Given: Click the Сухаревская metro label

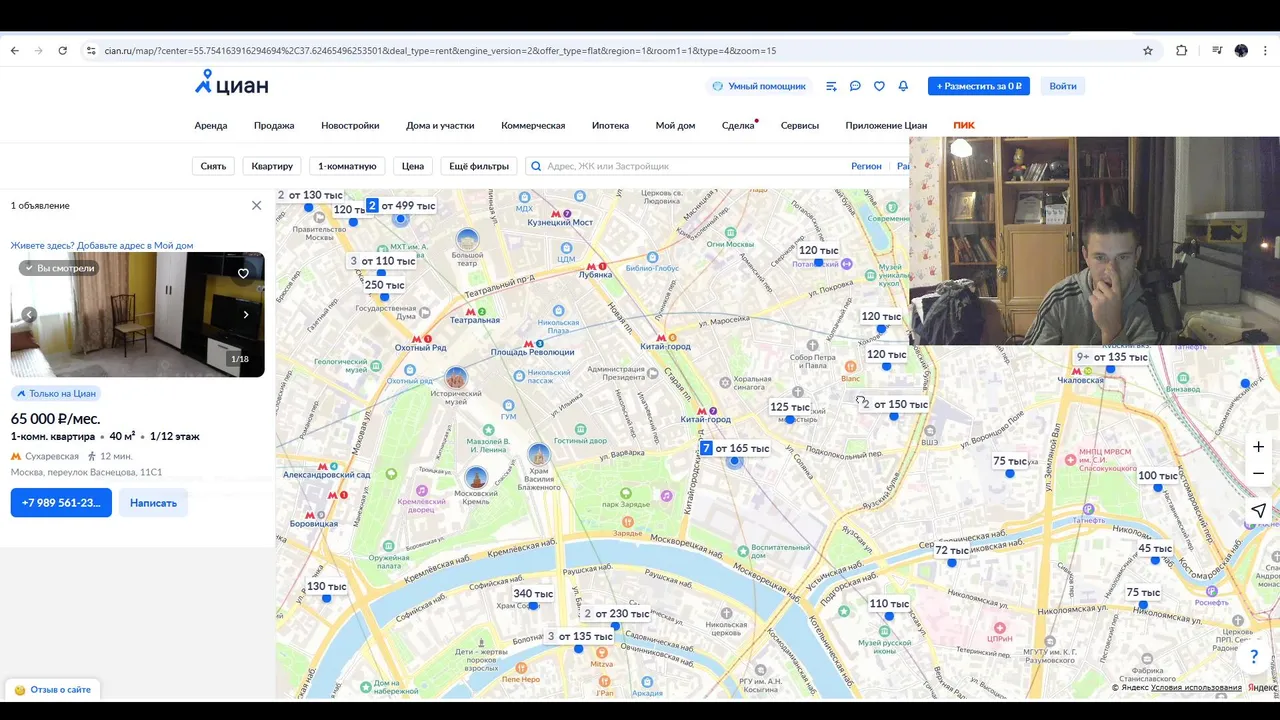Looking at the screenshot, I should [52, 456].
